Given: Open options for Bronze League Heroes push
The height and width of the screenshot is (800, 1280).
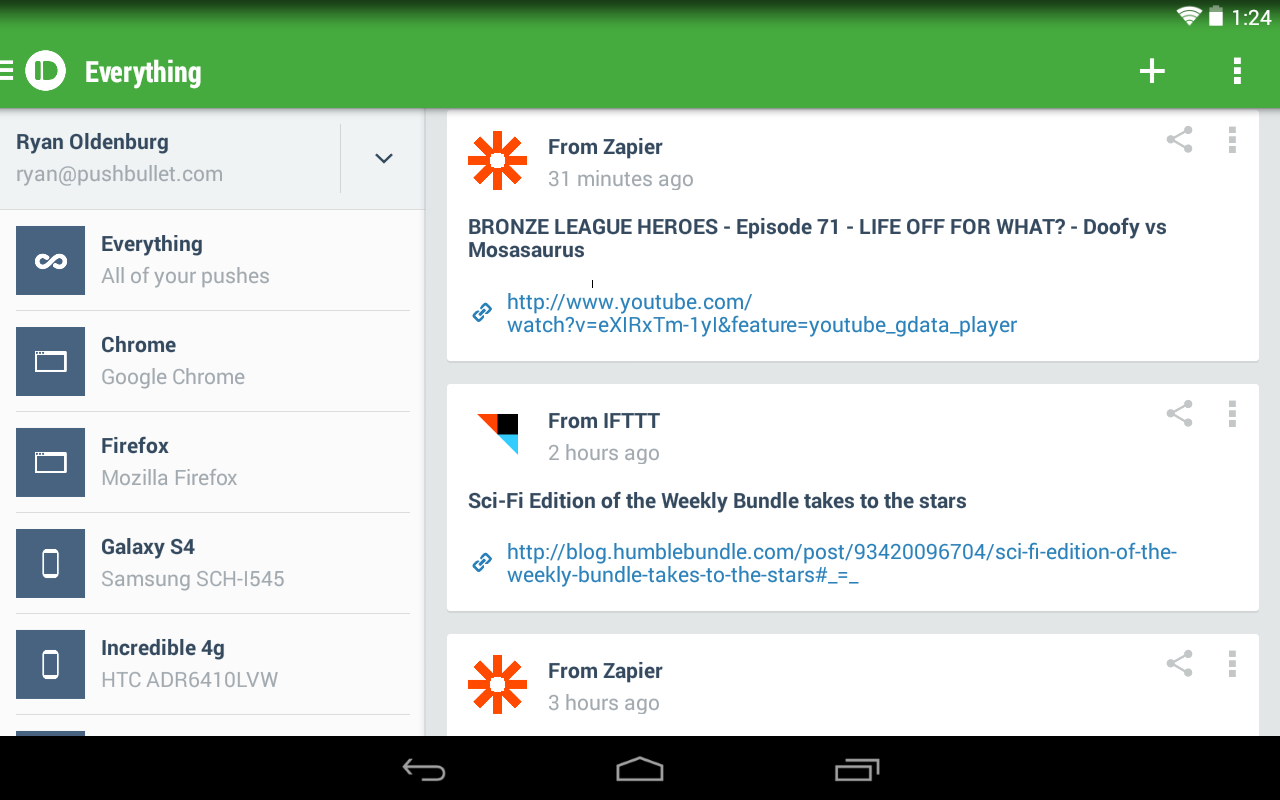Looking at the screenshot, I should pos(1232,140).
